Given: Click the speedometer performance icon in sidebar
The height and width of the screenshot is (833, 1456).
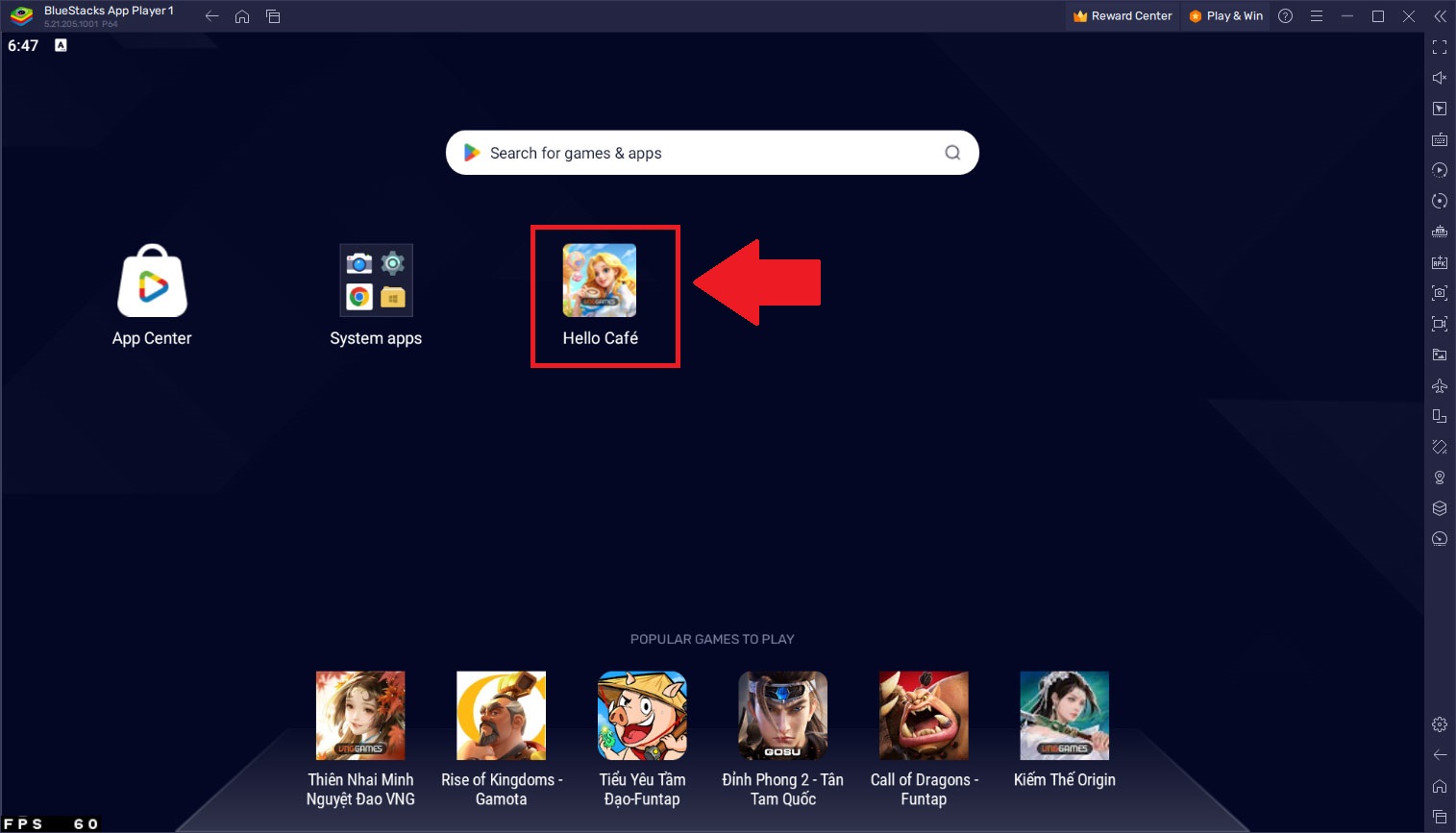Looking at the screenshot, I should click(1440, 539).
